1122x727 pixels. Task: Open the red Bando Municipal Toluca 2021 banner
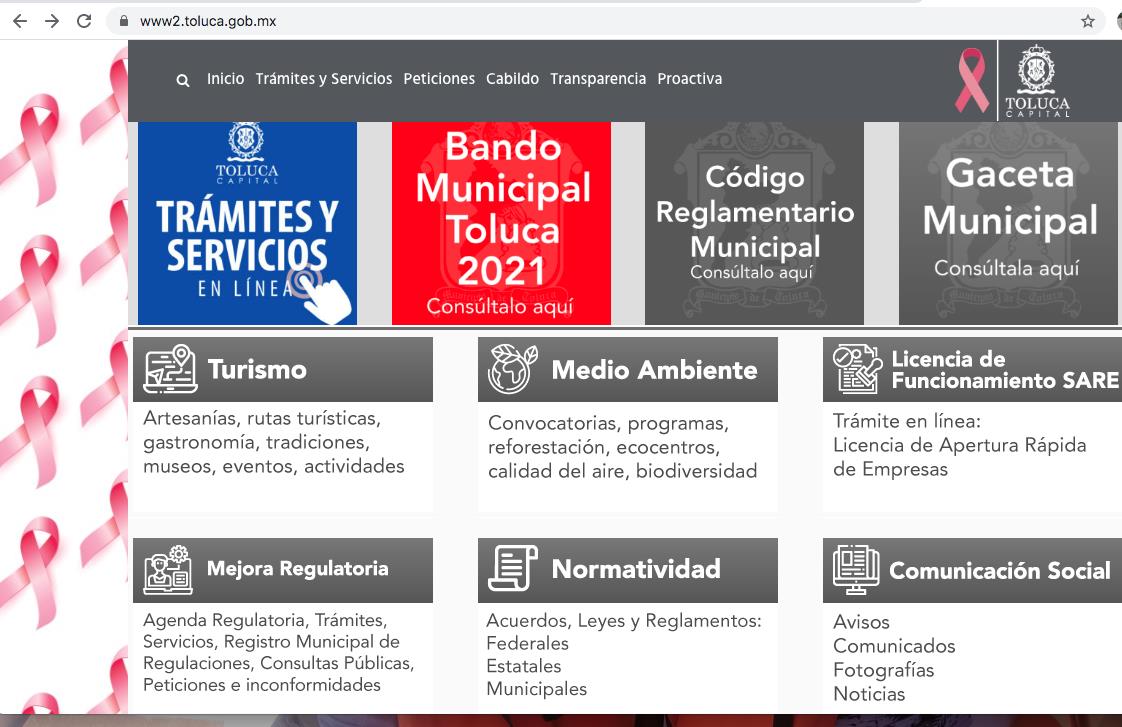[502, 223]
